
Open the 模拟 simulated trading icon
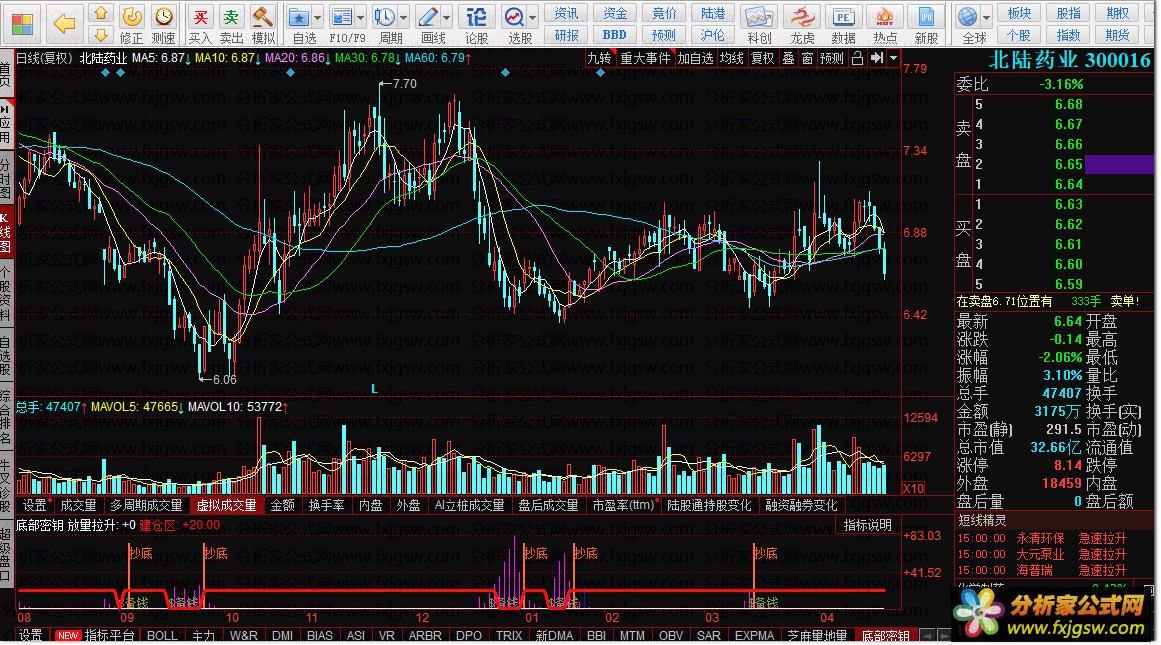(x=263, y=24)
